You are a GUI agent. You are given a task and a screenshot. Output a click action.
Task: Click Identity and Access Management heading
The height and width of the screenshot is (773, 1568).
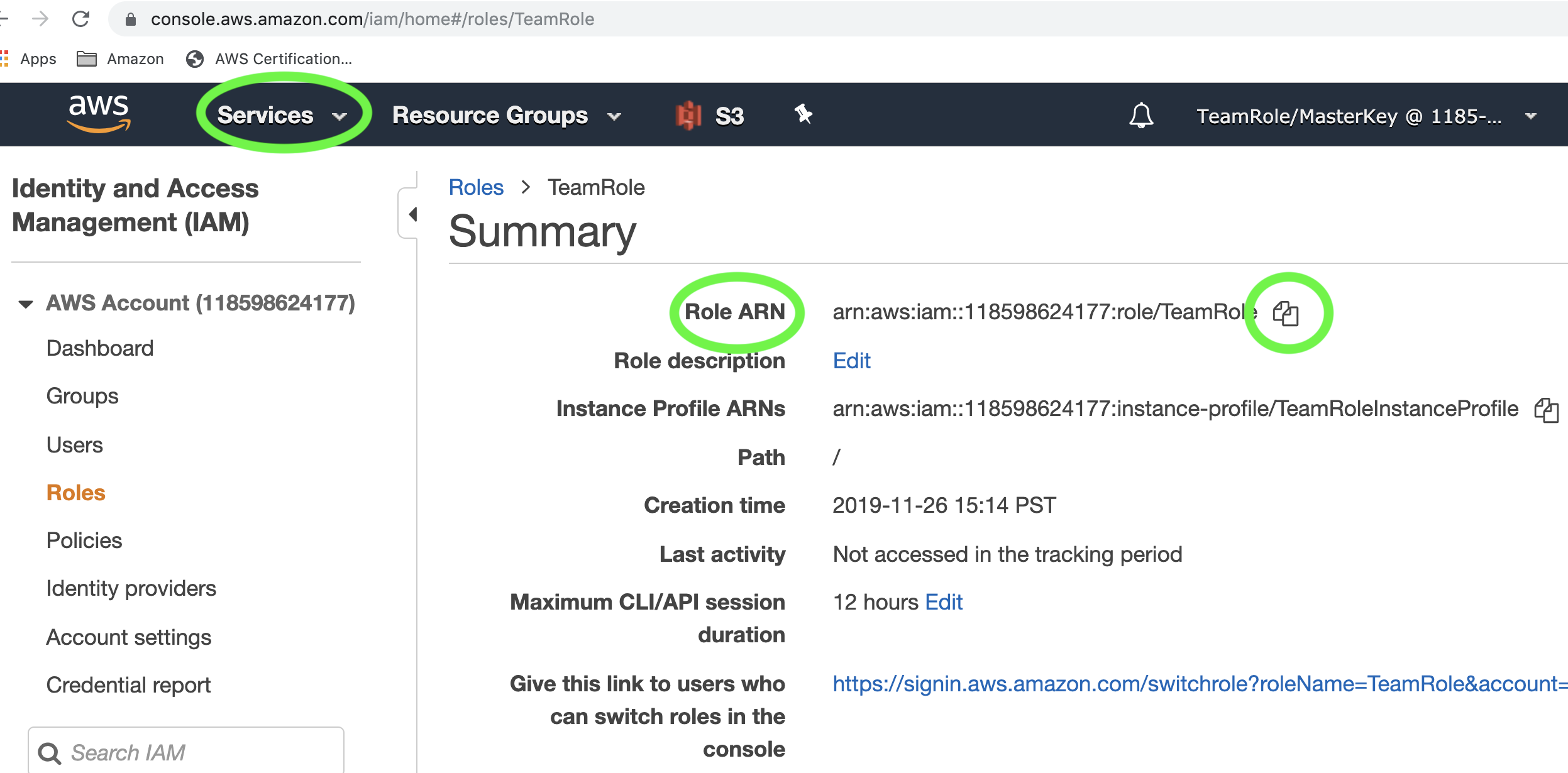pyautogui.click(x=135, y=206)
